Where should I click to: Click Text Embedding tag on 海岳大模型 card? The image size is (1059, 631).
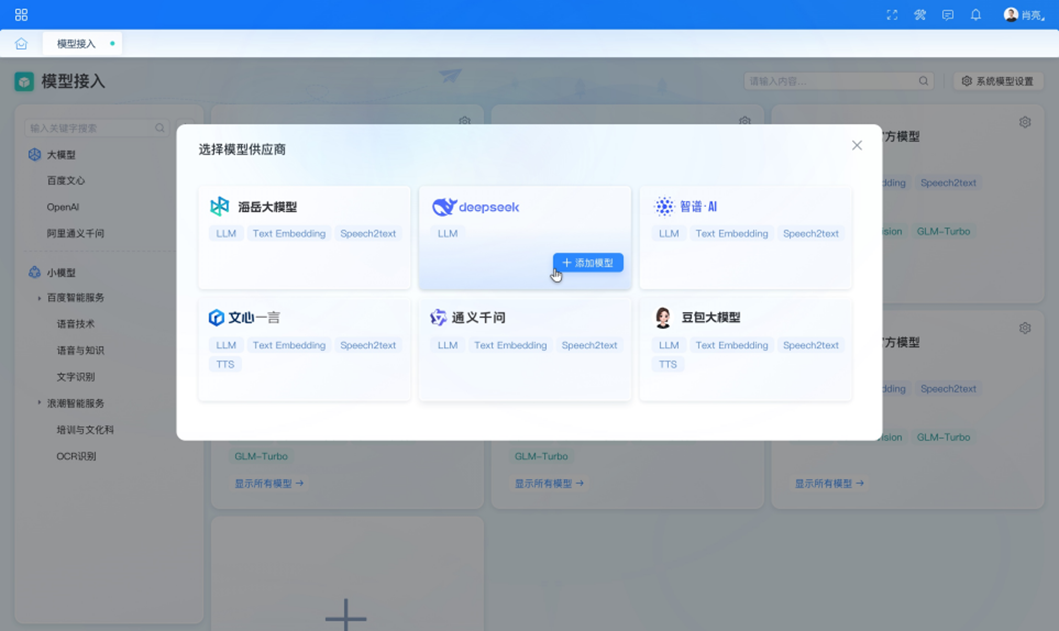click(289, 233)
